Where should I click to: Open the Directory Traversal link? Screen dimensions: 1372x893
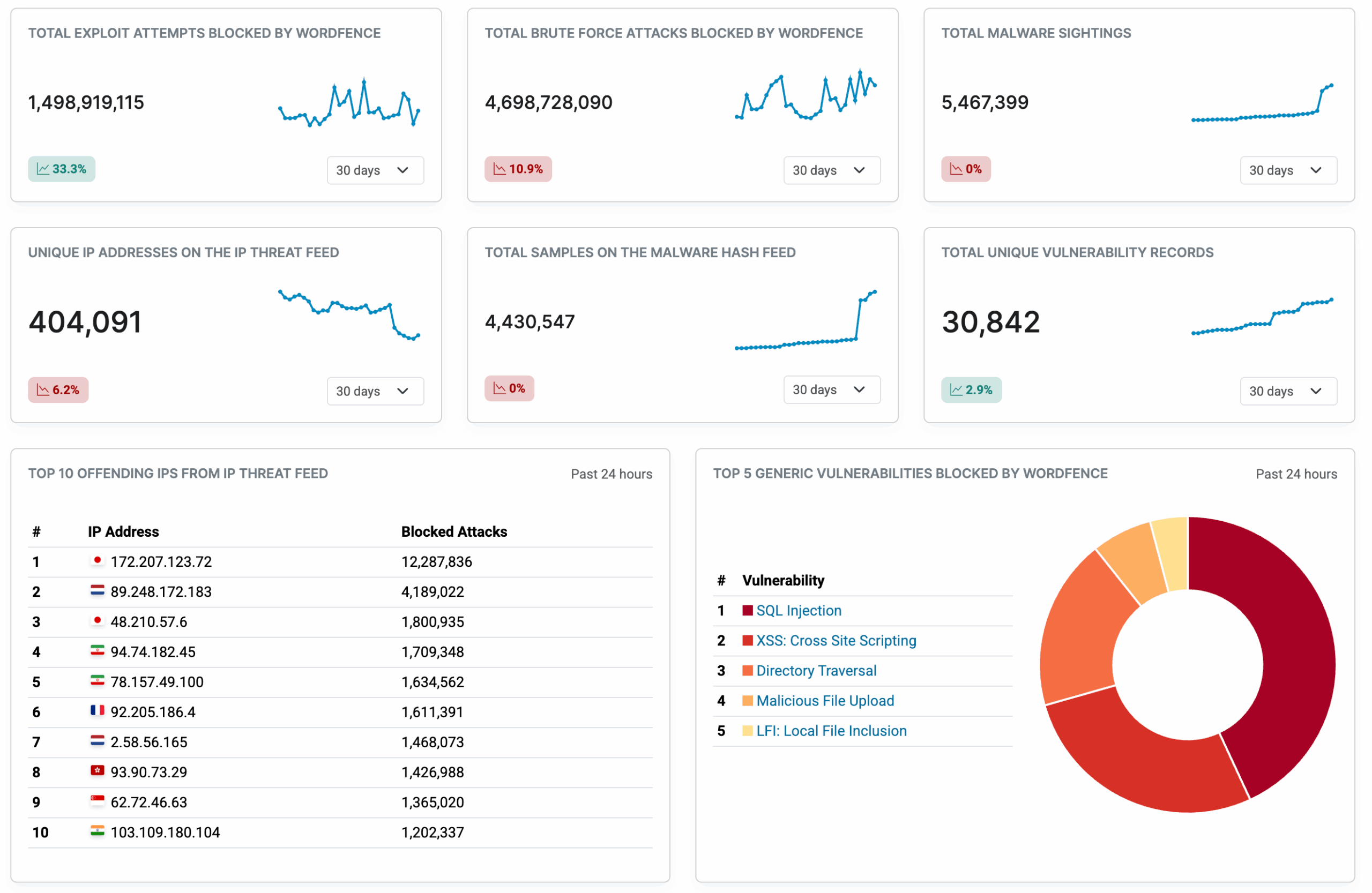(x=816, y=671)
